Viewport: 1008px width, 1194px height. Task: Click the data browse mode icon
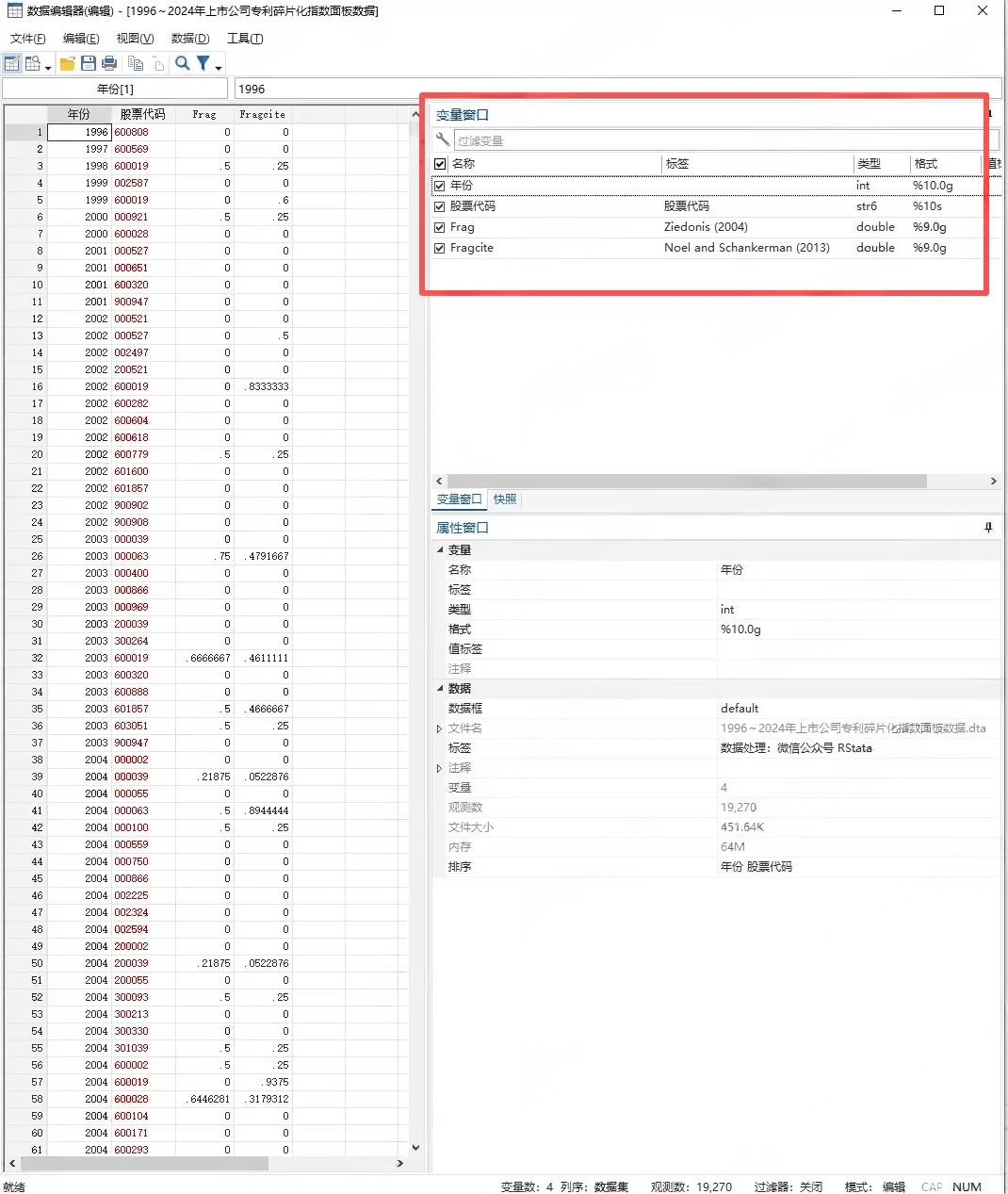point(33,63)
